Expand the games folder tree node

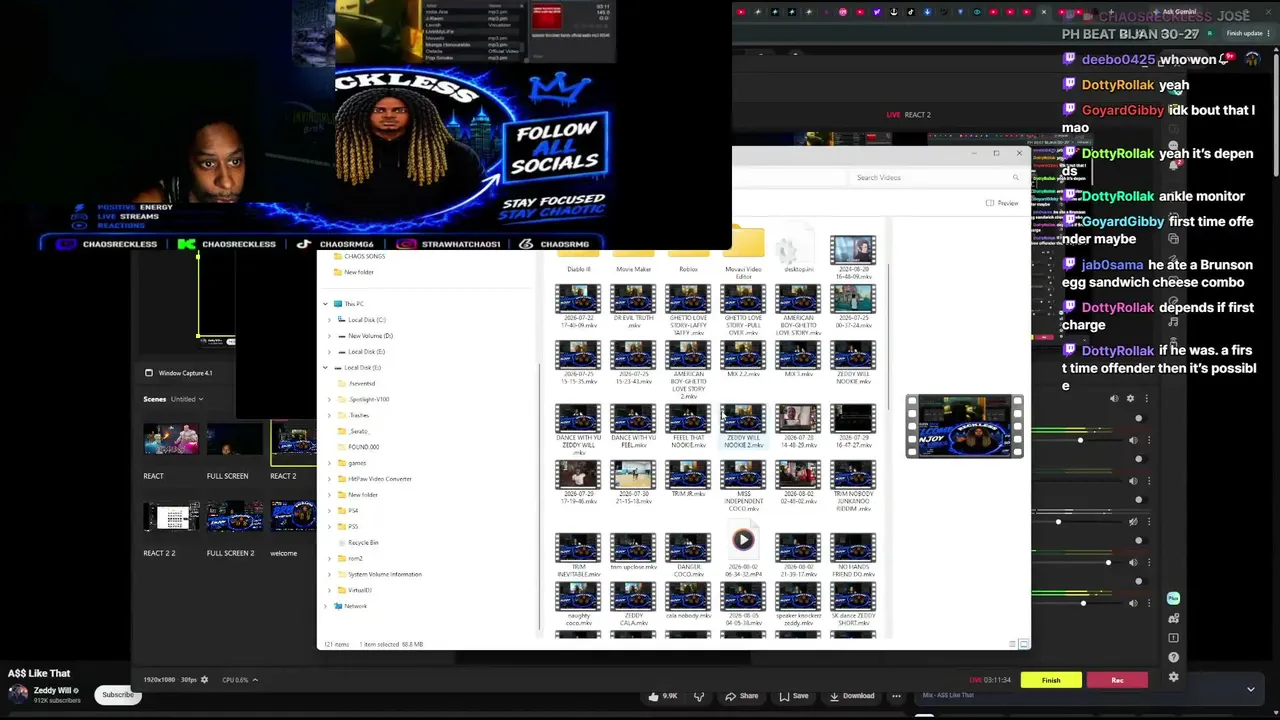point(330,463)
